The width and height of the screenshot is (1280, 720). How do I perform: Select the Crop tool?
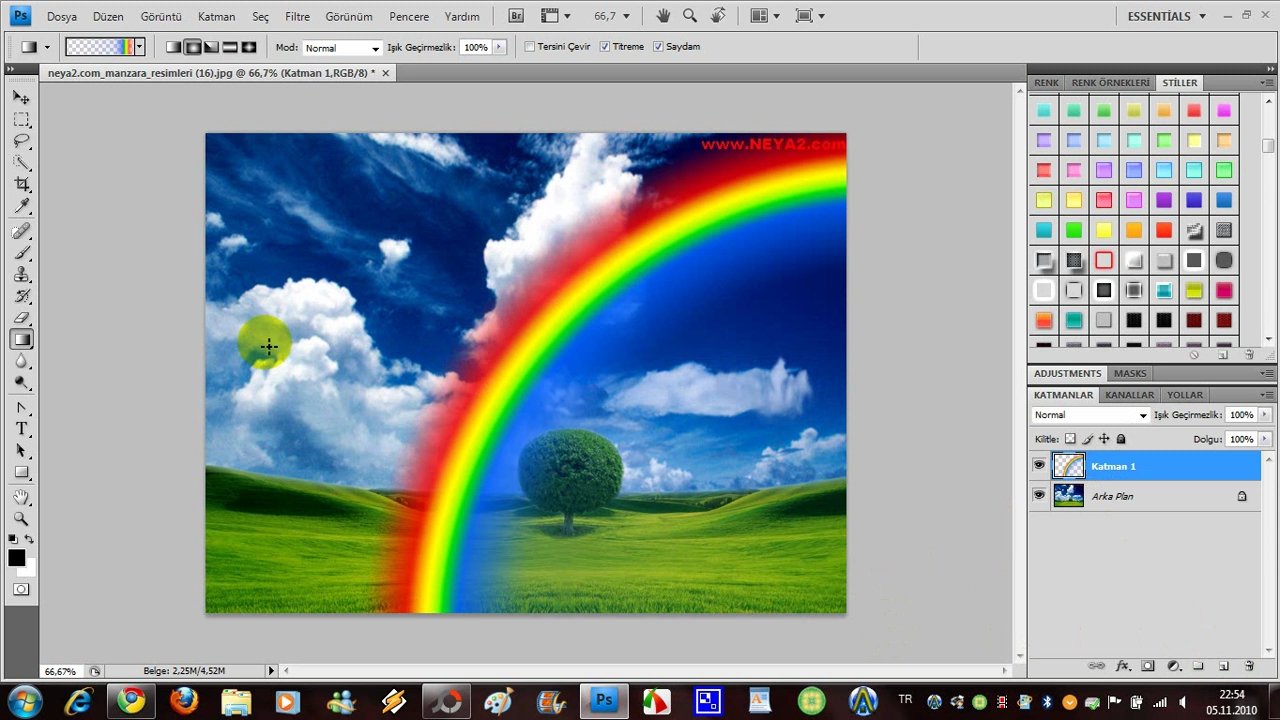tap(21, 185)
